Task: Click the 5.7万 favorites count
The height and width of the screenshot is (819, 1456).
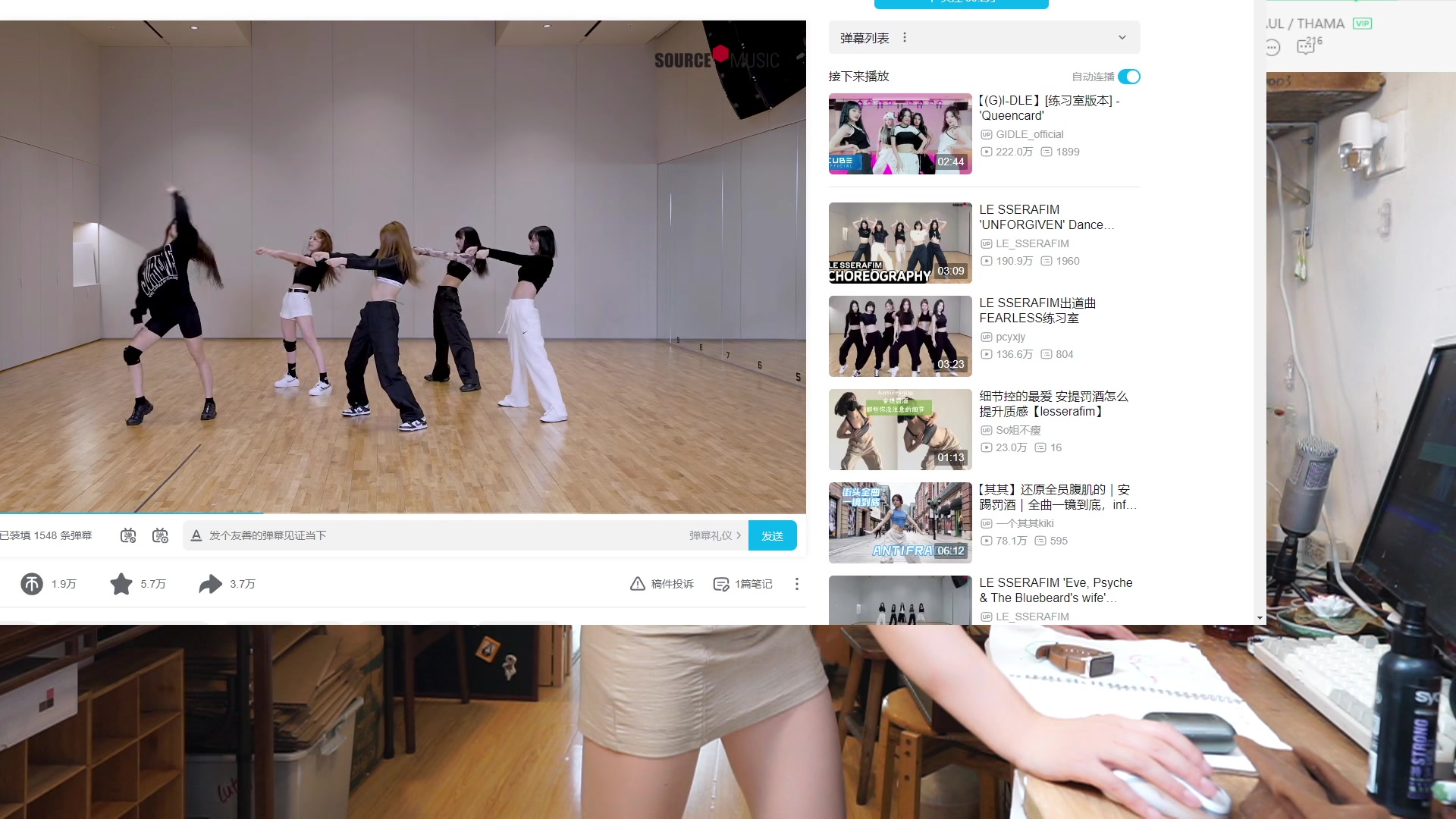Action: pyautogui.click(x=153, y=584)
